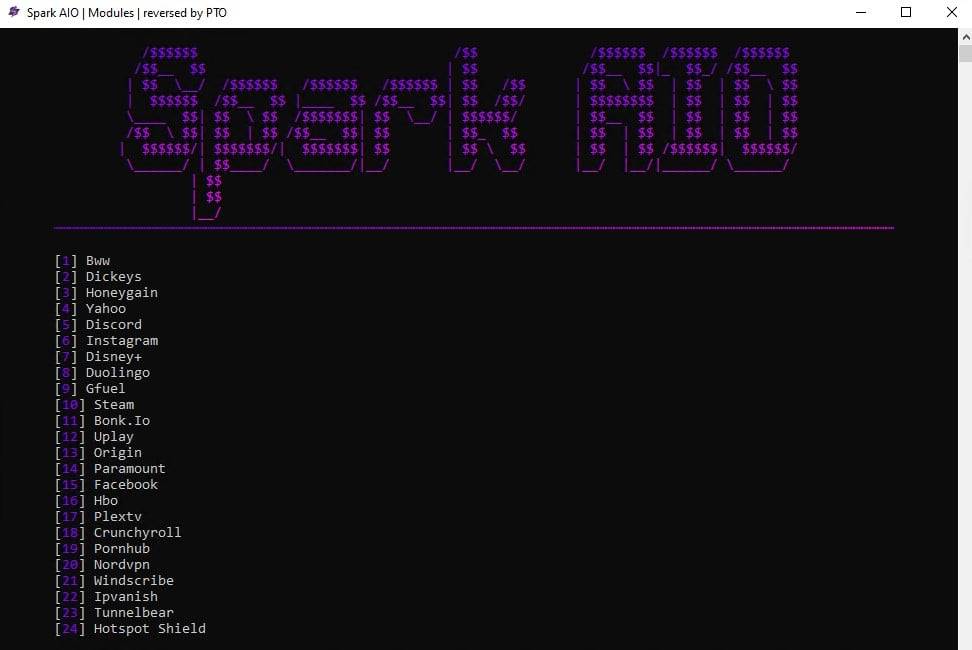This screenshot has width=972, height=650.
Task: Select the '[7] Disney+' entry
Action: [98, 357]
